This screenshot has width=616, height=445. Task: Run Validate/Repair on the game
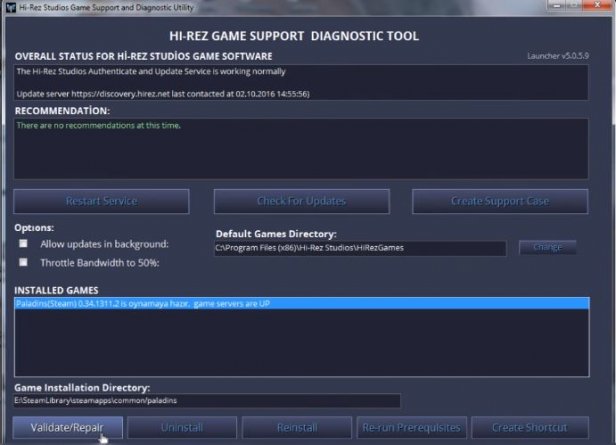click(68, 427)
